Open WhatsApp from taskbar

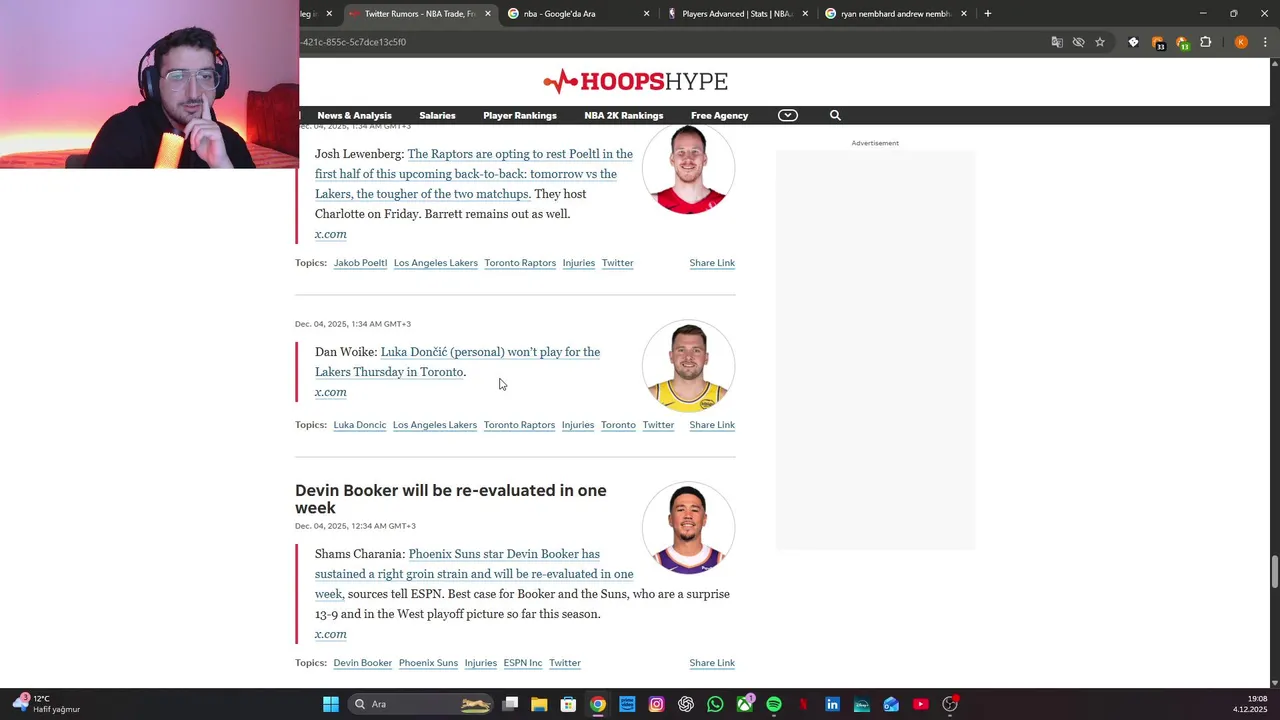click(715, 704)
